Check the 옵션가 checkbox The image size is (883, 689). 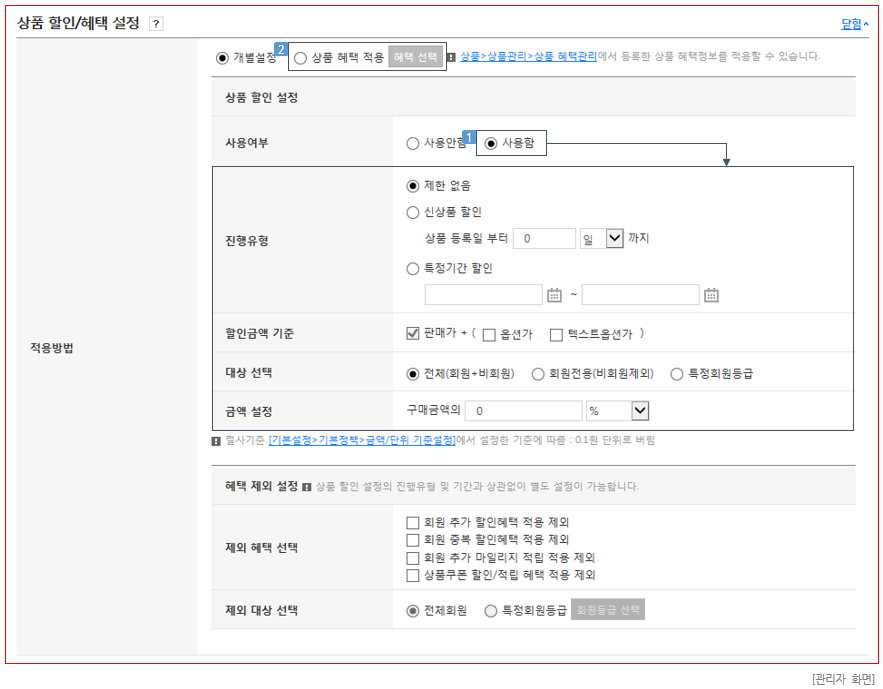(489, 334)
